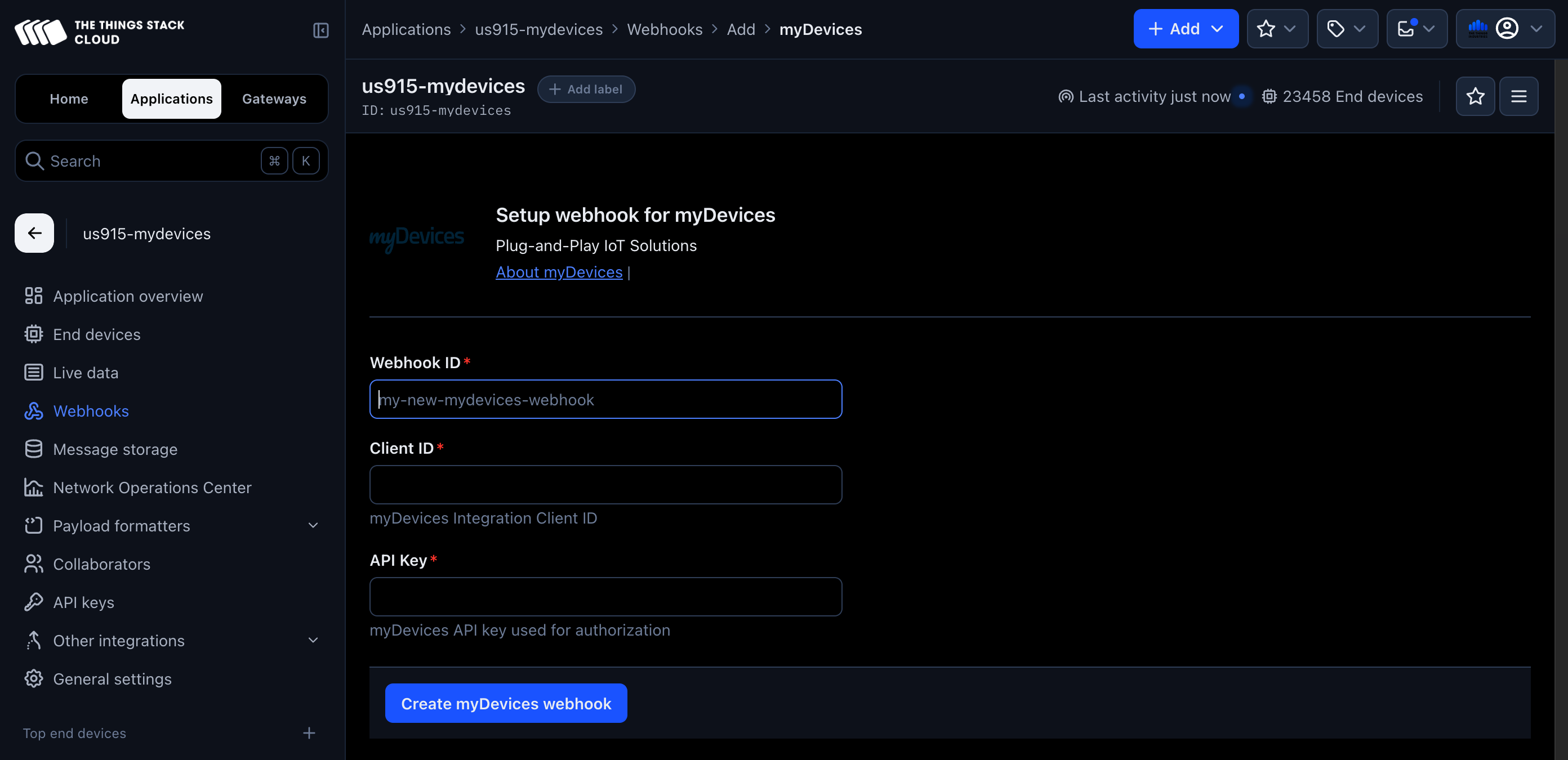Viewport: 1568px width, 760px height.
Task: Focus the Search field
Action: pyautogui.click(x=172, y=160)
